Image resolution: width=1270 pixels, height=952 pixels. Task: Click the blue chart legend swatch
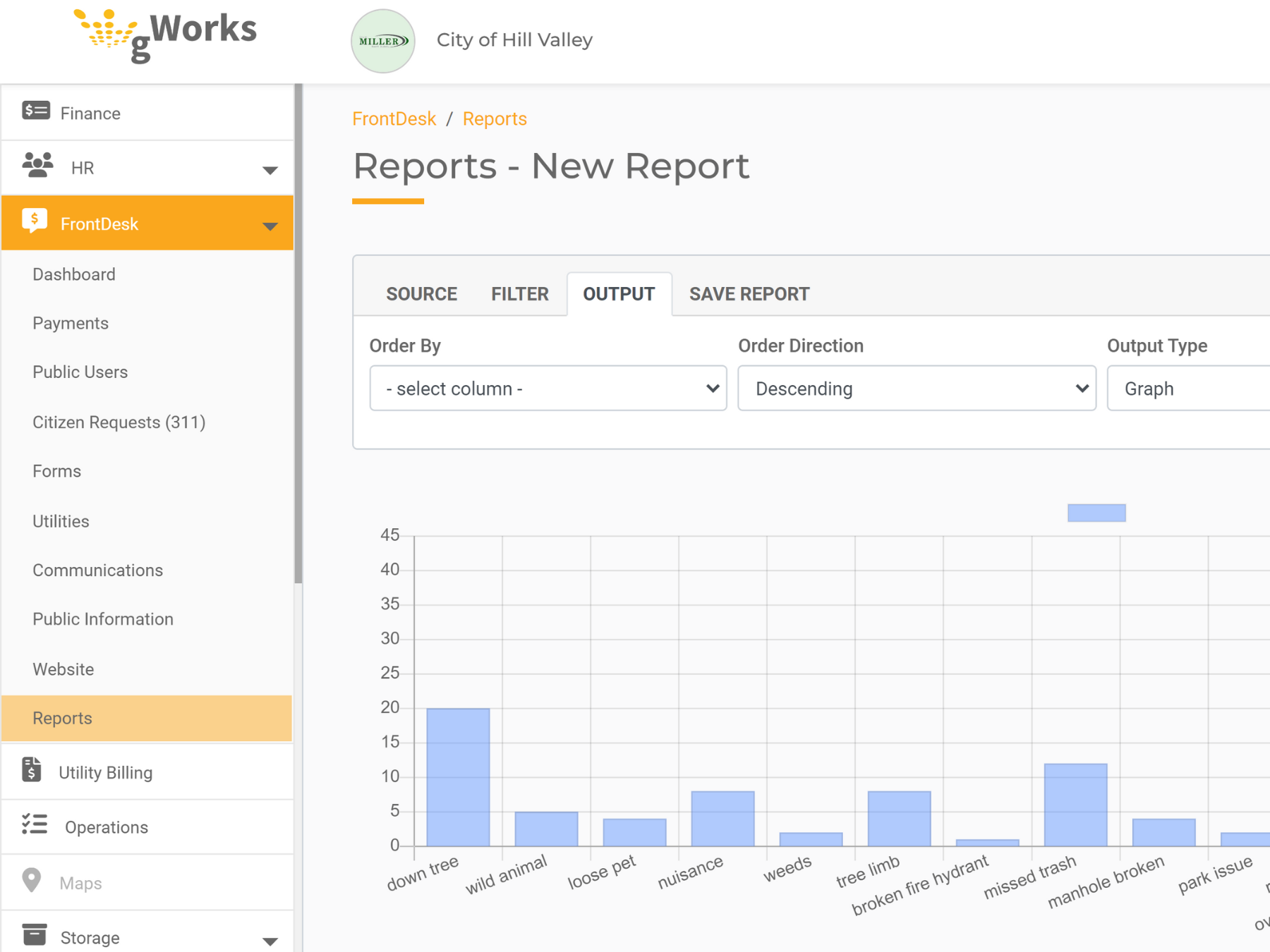pyautogui.click(x=1096, y=511)
